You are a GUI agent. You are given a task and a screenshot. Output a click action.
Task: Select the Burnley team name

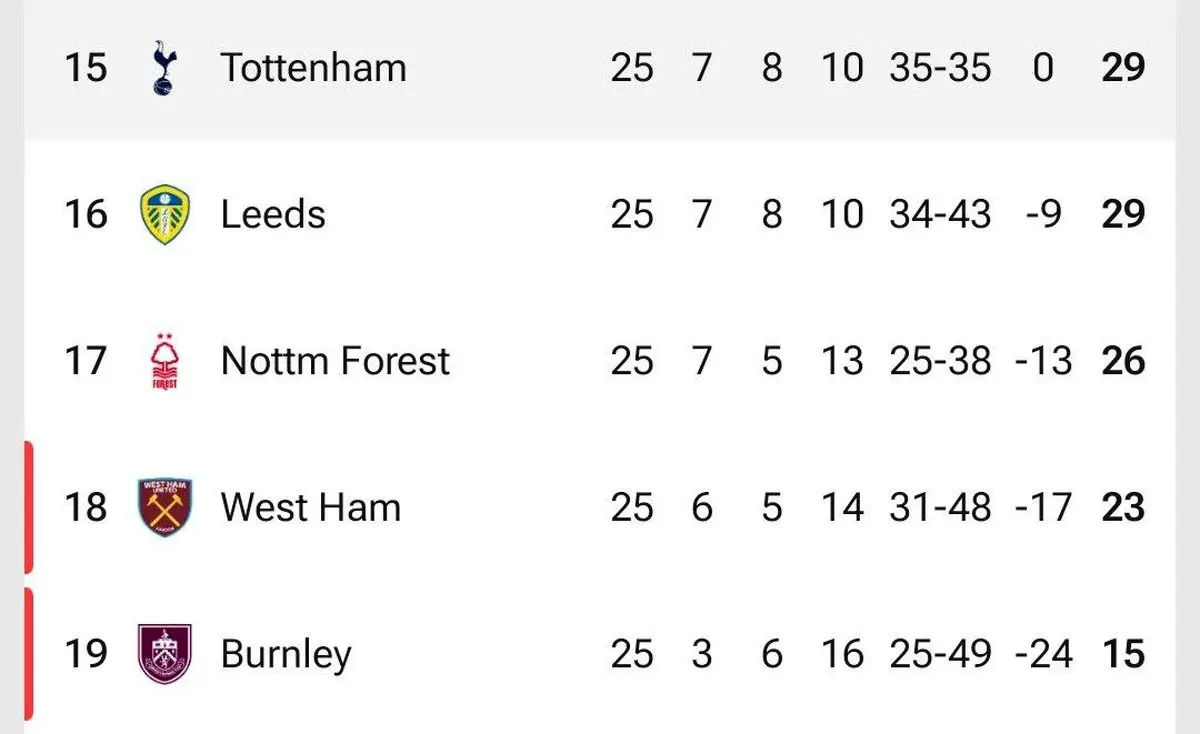pos(286,654)
